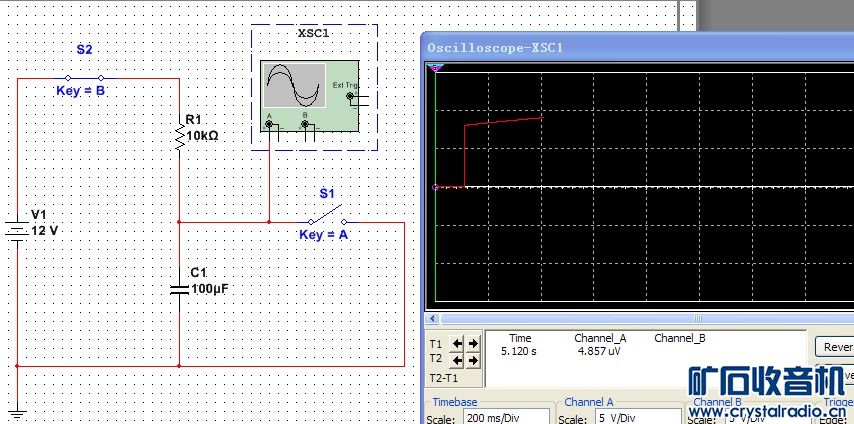Screen dimensions: 854x424
Task: Select the R1 resistor symbol
Action: [x=179, y=138]
